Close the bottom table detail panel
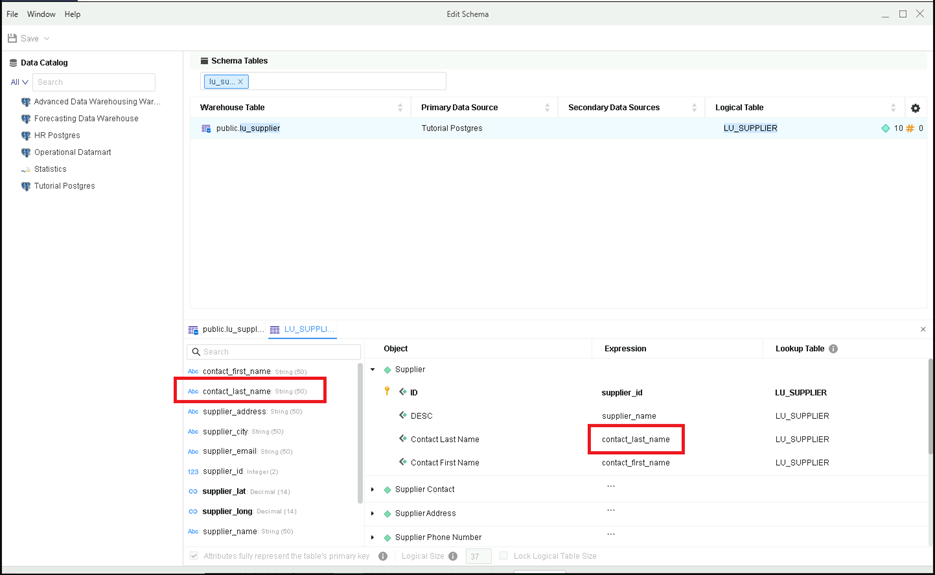The height and width of the screenshot is (575, 935). tap(923, 329)
